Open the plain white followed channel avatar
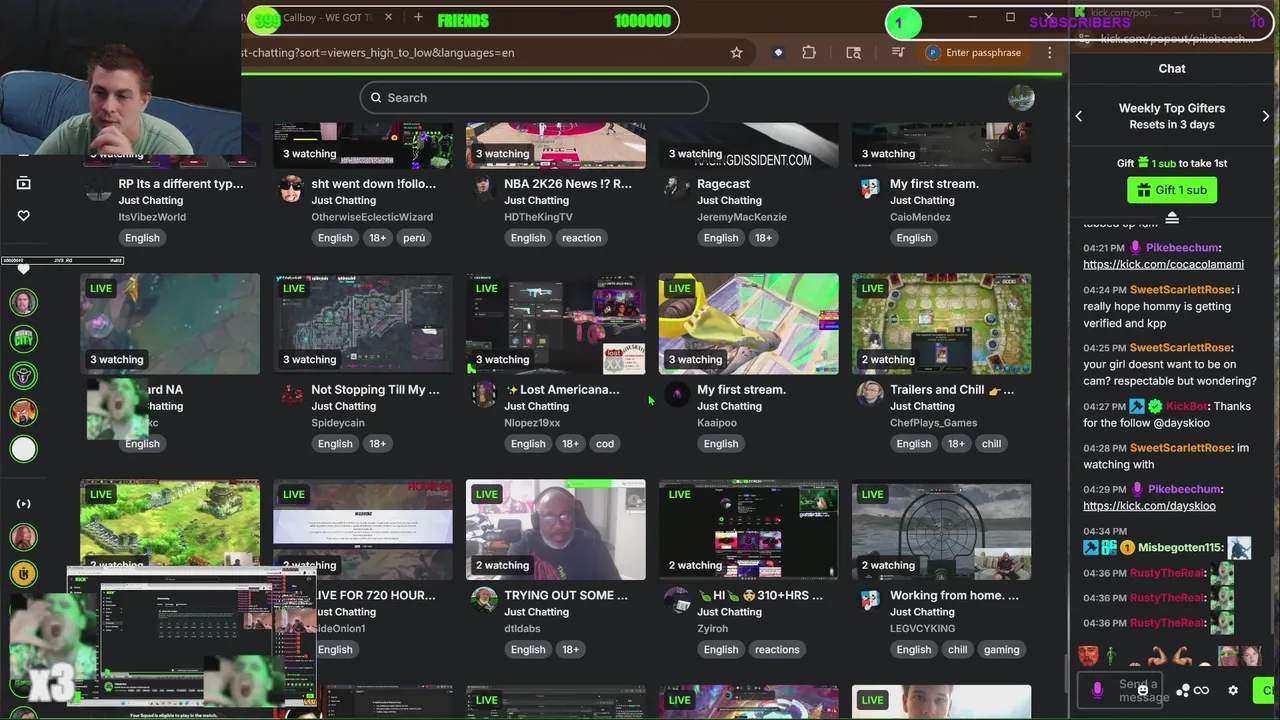This screenshot has width=1280, height=720. pyautogui.click(x=24, y=449)
